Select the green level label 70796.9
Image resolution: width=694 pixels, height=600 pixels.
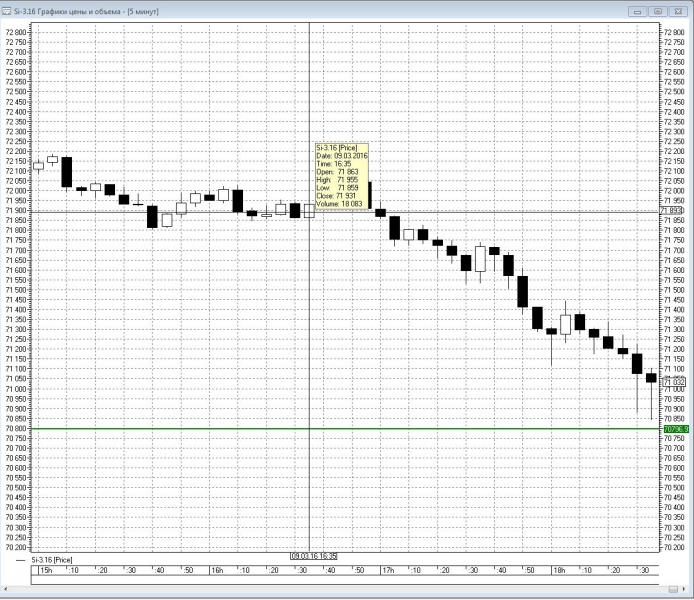click(676, 429)
